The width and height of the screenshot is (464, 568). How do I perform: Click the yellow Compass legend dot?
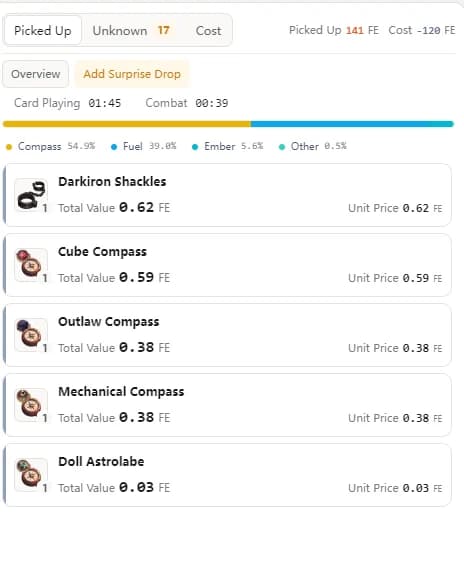9,147
